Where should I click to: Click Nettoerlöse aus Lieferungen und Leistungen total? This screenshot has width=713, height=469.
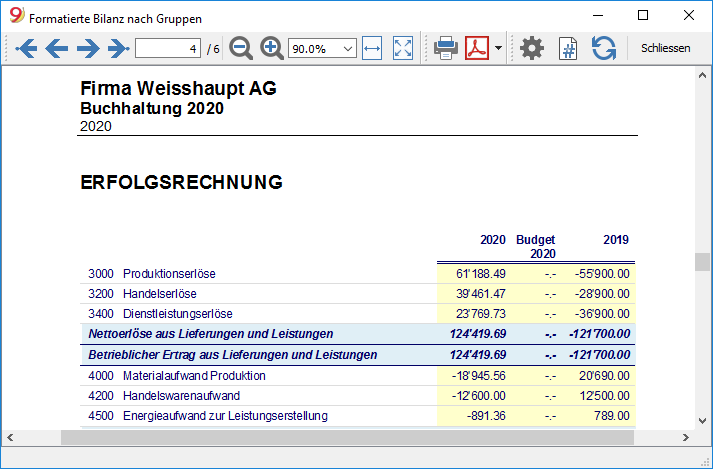click(x=357, y=334)
